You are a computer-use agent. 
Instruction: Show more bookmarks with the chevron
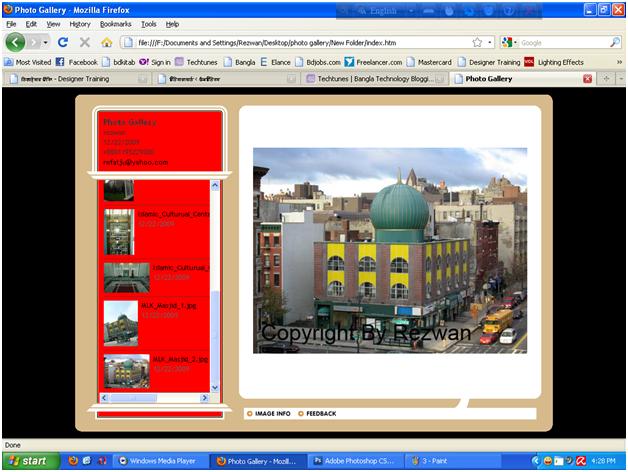[619, 62]
